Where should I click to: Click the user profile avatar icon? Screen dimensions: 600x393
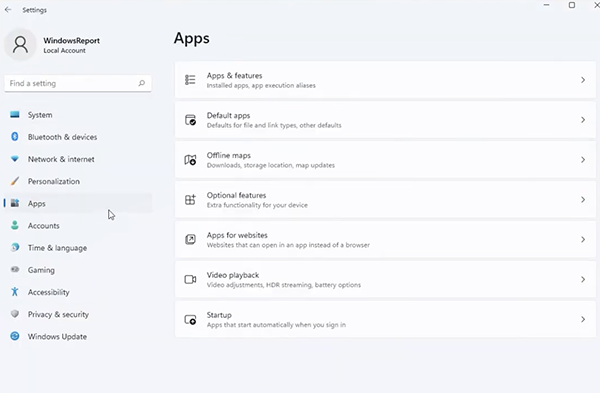[20, 45]
